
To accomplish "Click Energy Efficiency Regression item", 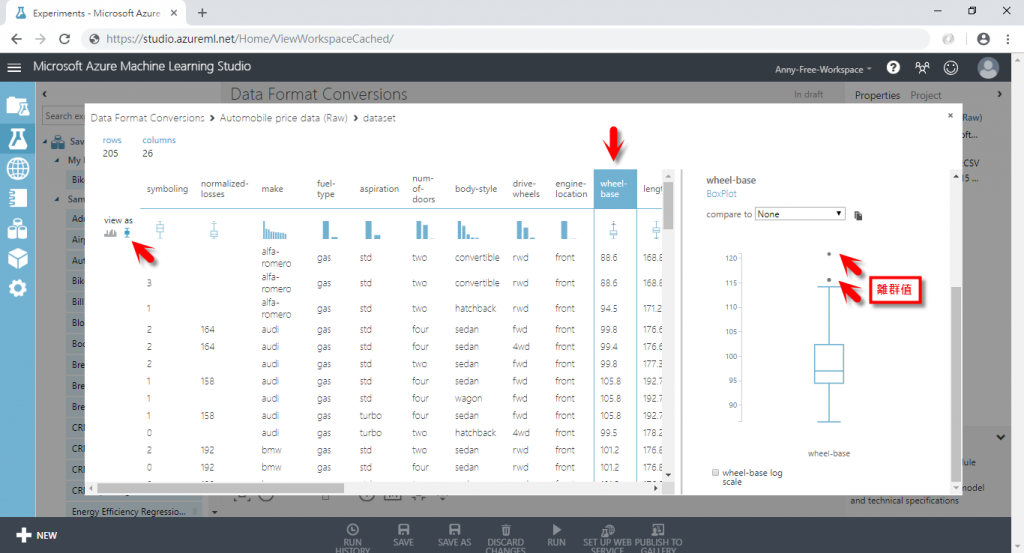I will click(129, 511).
